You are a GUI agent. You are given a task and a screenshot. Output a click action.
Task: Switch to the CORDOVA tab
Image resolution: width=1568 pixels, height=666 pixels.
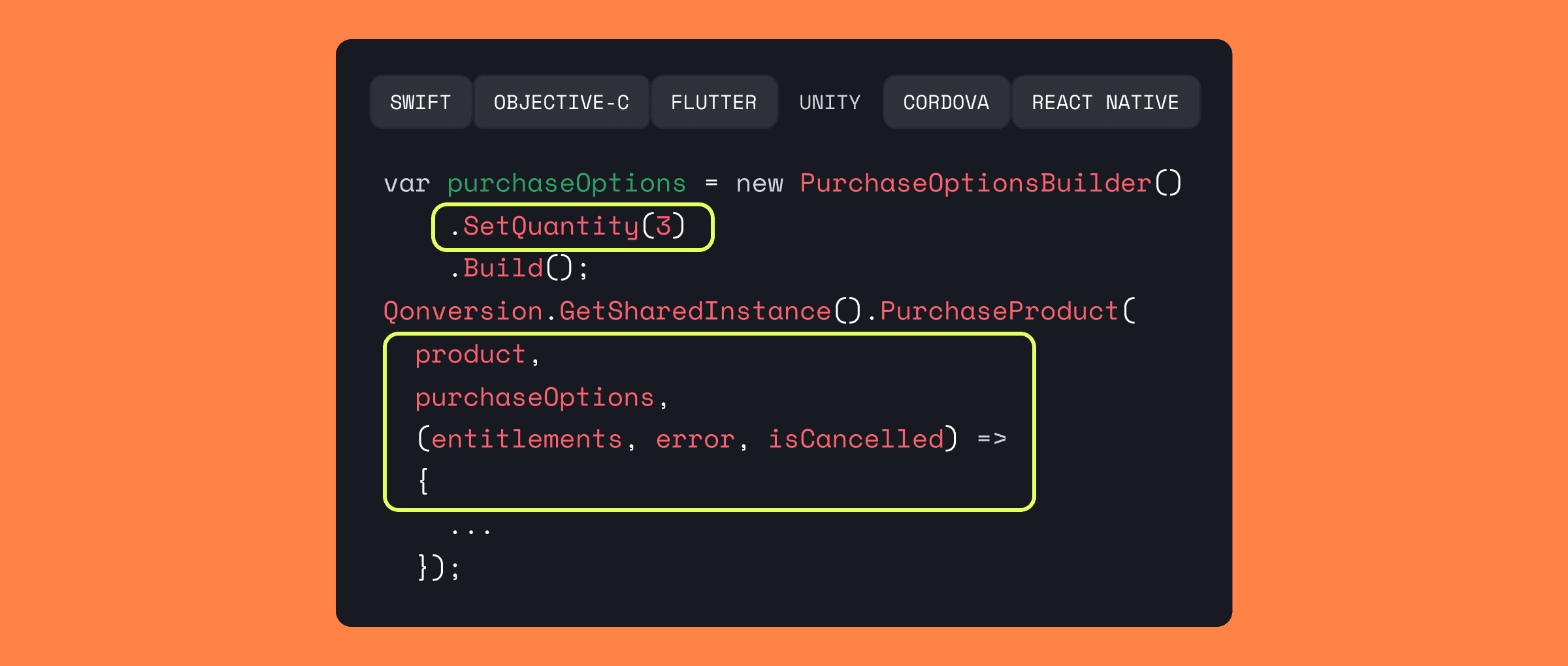click(x=945, y=102)
